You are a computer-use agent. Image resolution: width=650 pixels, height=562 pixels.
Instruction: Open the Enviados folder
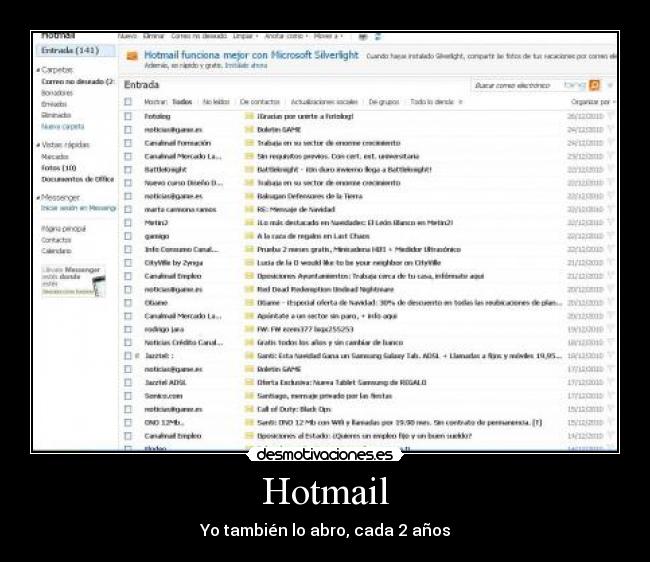pos(54,104)
